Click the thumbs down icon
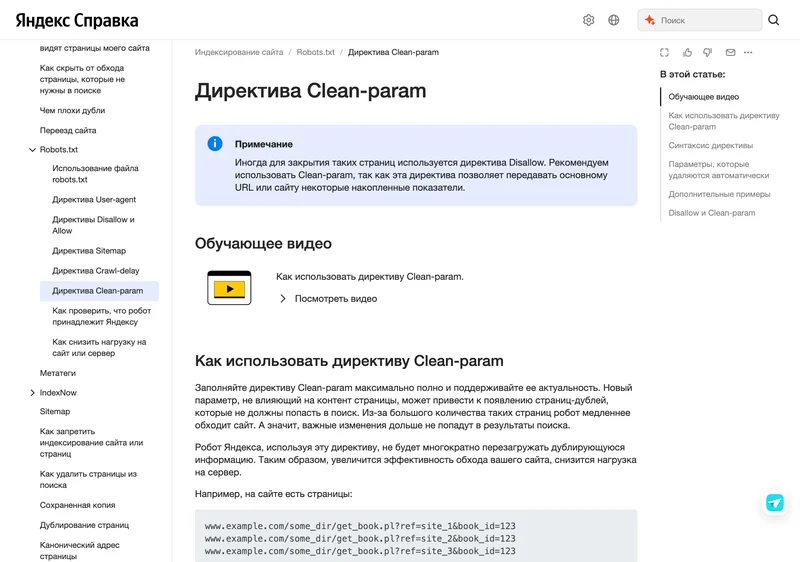Screen dimensions: 800x562 [x=708, y=53]
